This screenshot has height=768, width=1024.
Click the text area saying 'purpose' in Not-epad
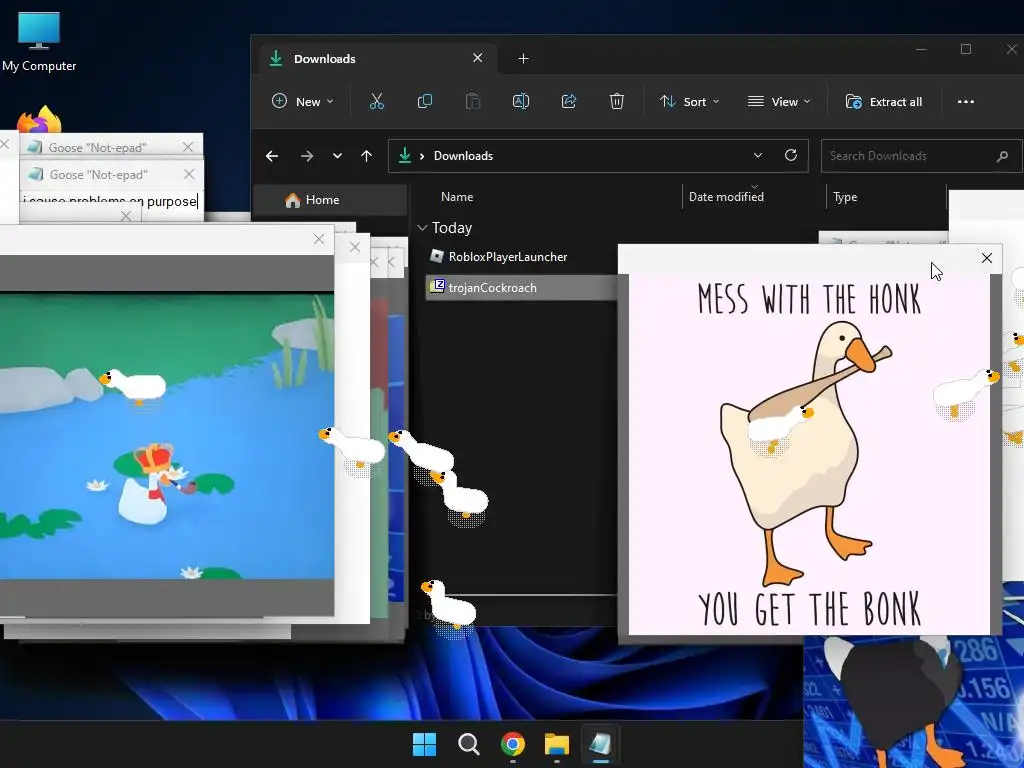pos(172,201)
